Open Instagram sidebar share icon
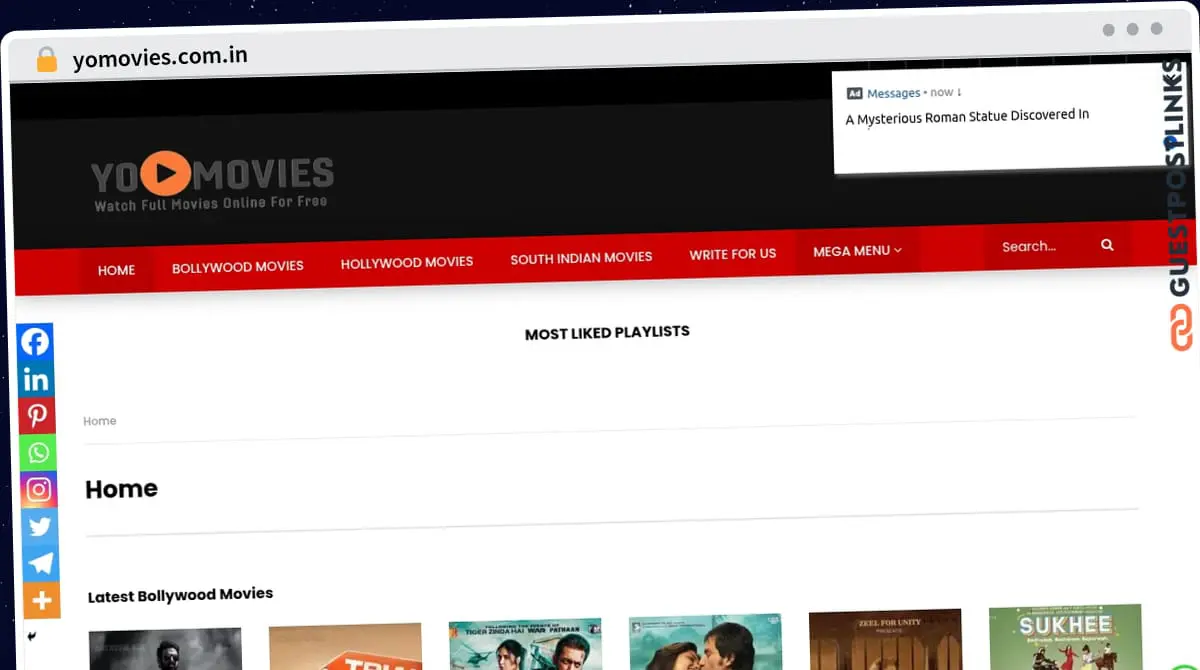This screenshot has height=670, width=1200. click(x=39, y=490)
